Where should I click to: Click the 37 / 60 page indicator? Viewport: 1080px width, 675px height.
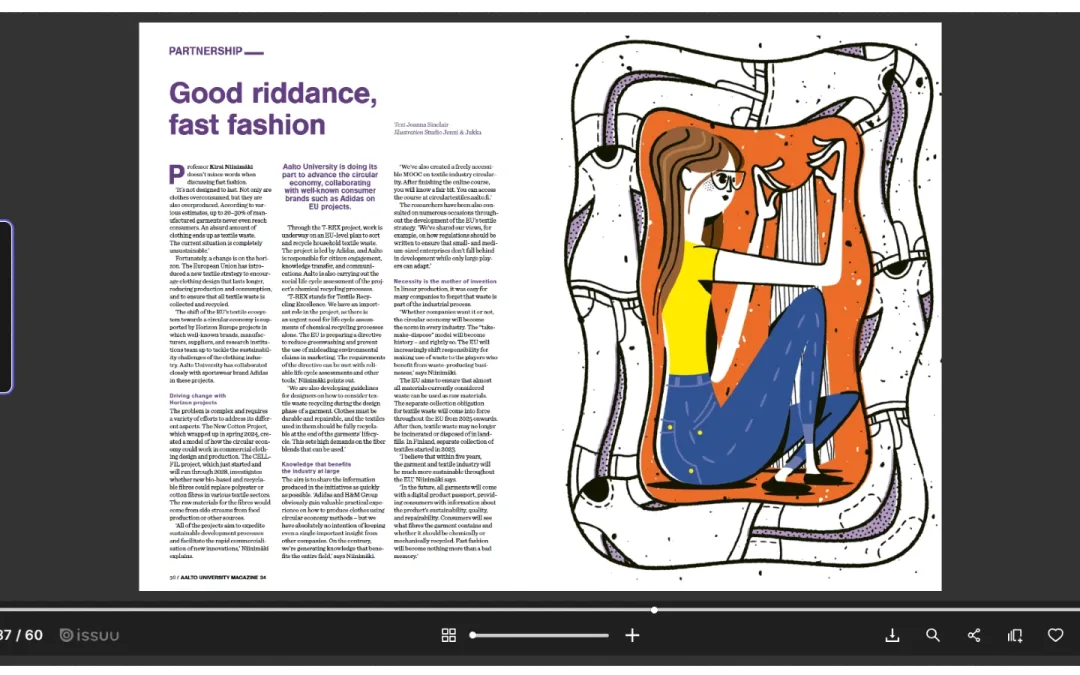(21, 635)
